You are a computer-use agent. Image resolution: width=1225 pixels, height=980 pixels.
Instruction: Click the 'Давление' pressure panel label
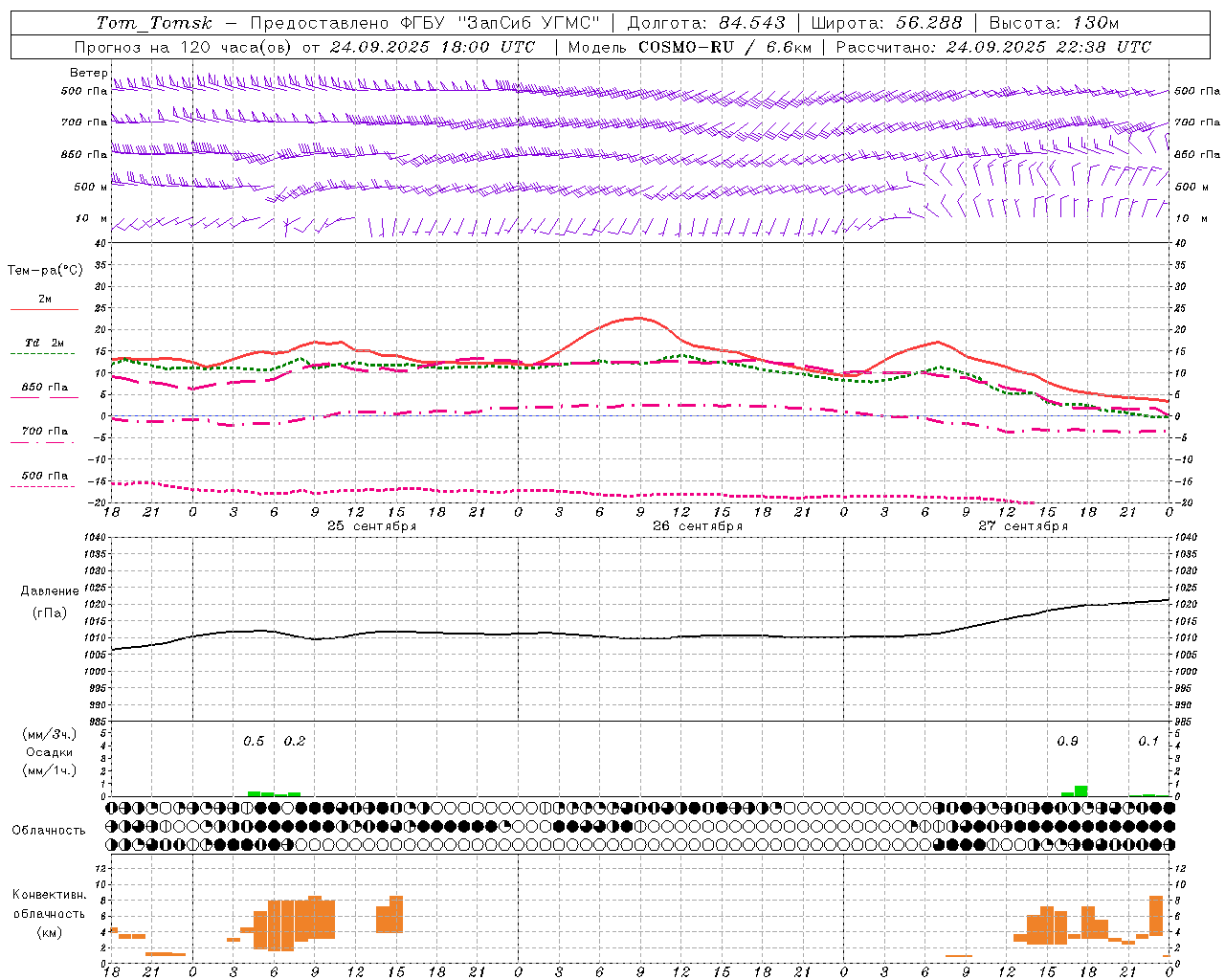click(50, 591)
